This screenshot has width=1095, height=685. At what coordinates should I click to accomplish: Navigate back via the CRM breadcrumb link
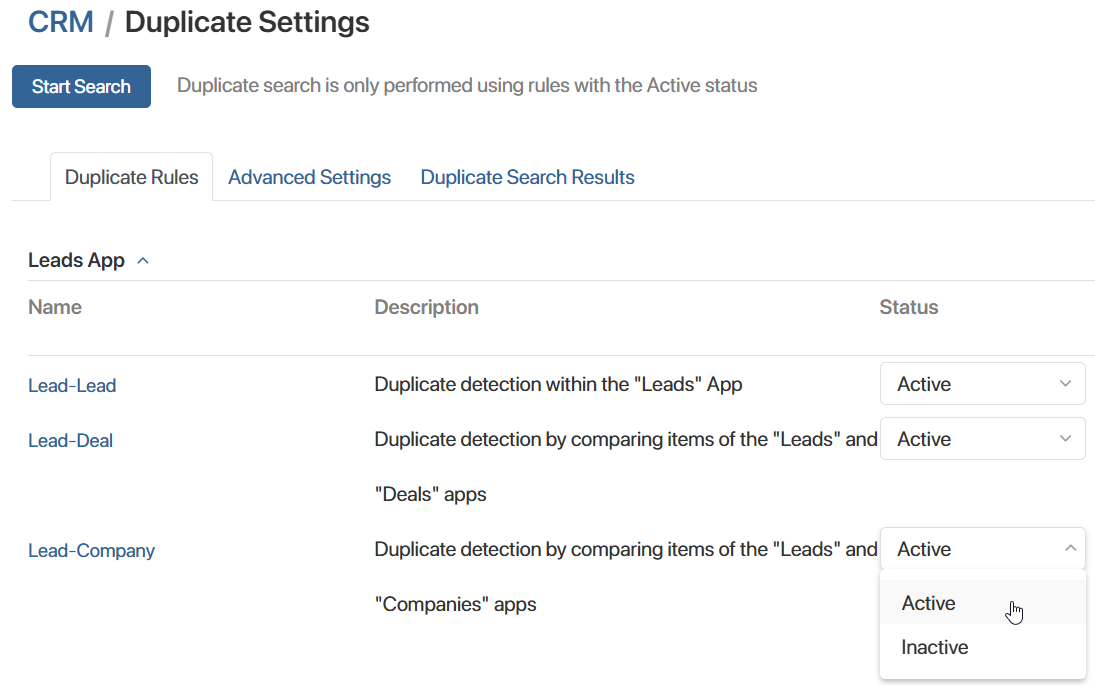tap(60, 21)
